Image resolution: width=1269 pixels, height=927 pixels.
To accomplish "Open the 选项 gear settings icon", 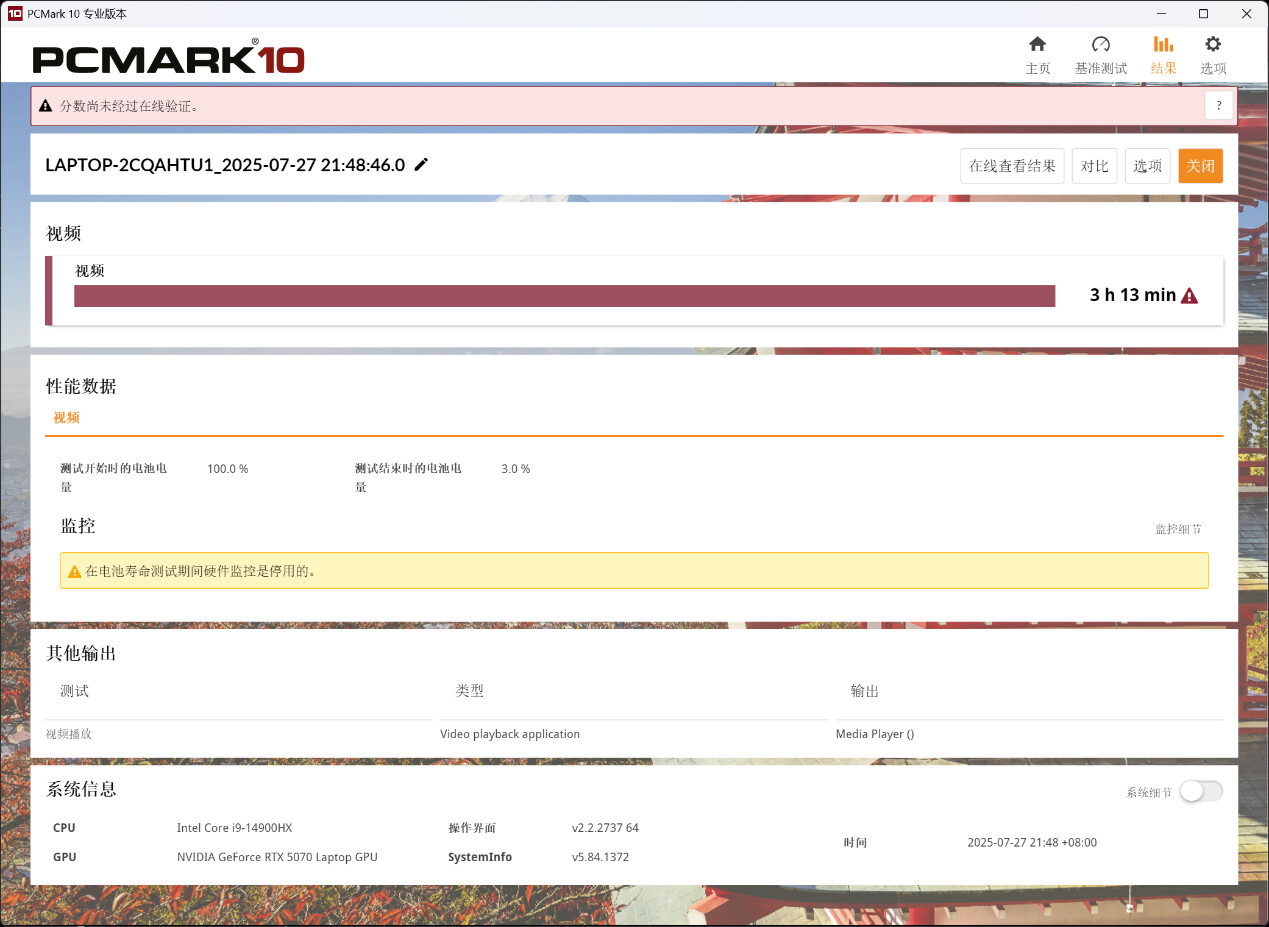I will pos(1213,45).
